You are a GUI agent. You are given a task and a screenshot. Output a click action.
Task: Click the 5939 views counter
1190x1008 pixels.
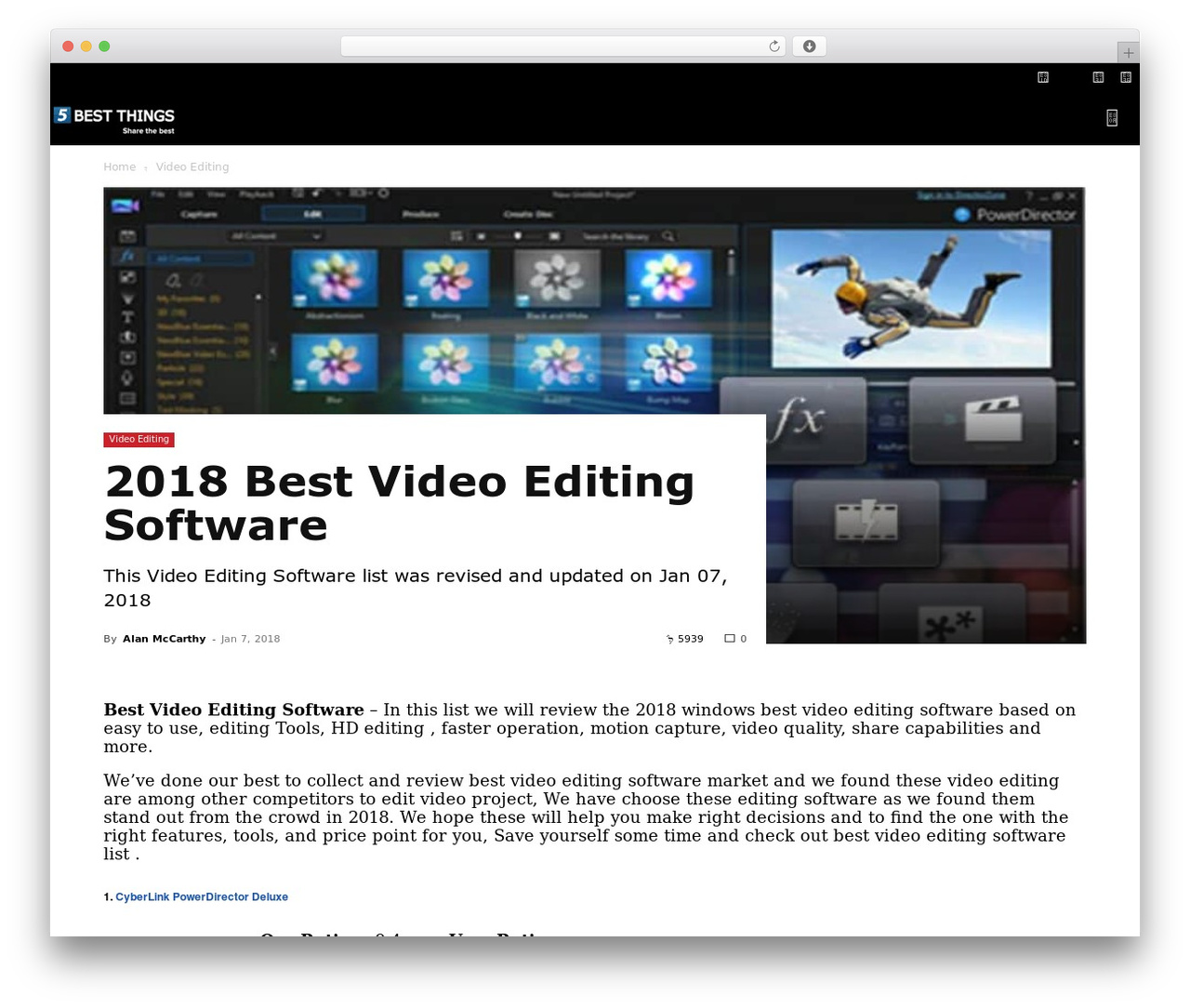685,639
